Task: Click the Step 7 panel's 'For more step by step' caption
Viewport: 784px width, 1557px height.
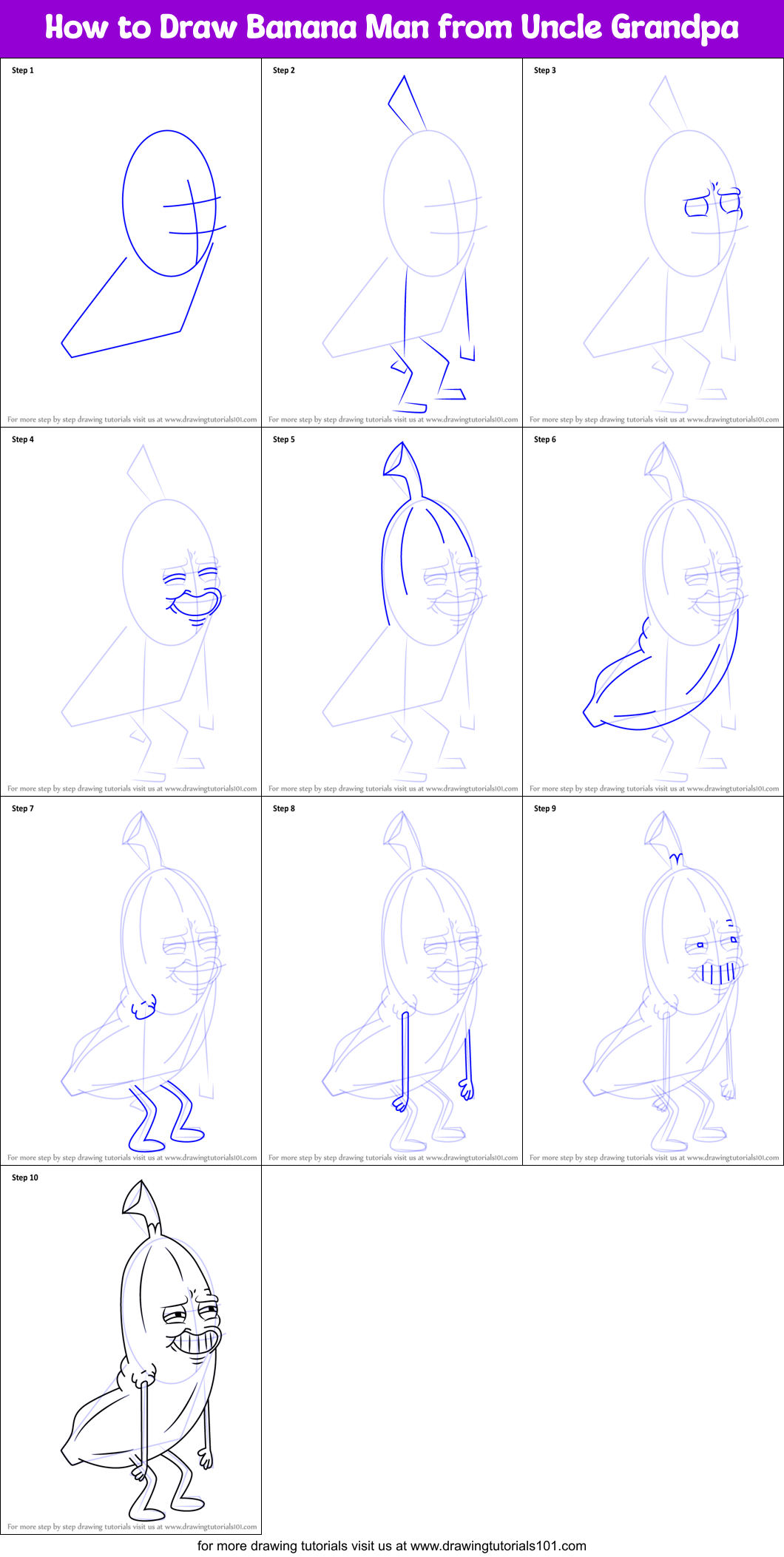Action: (x=132, y=1158)
